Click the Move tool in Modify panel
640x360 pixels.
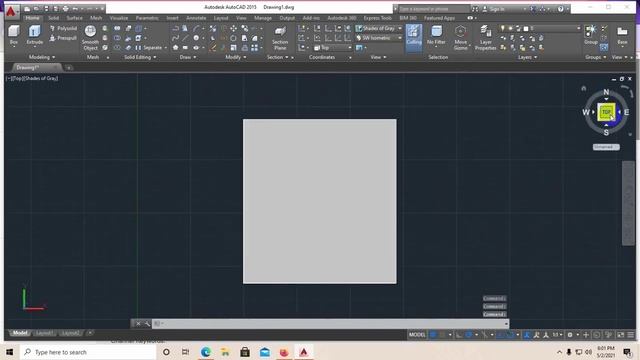tap(233, 28)
